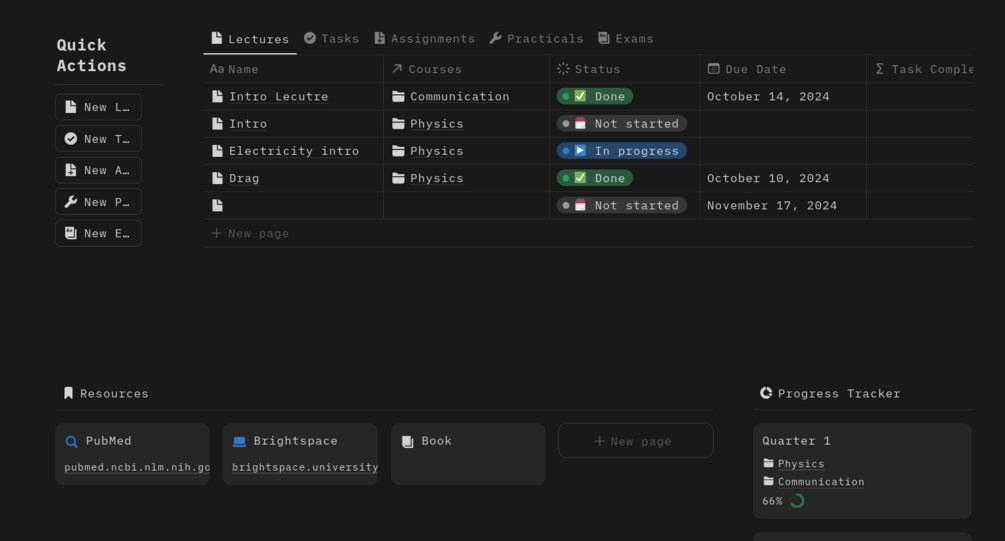
Task: Open the In progress status dropdown
Action: point(621,151)
